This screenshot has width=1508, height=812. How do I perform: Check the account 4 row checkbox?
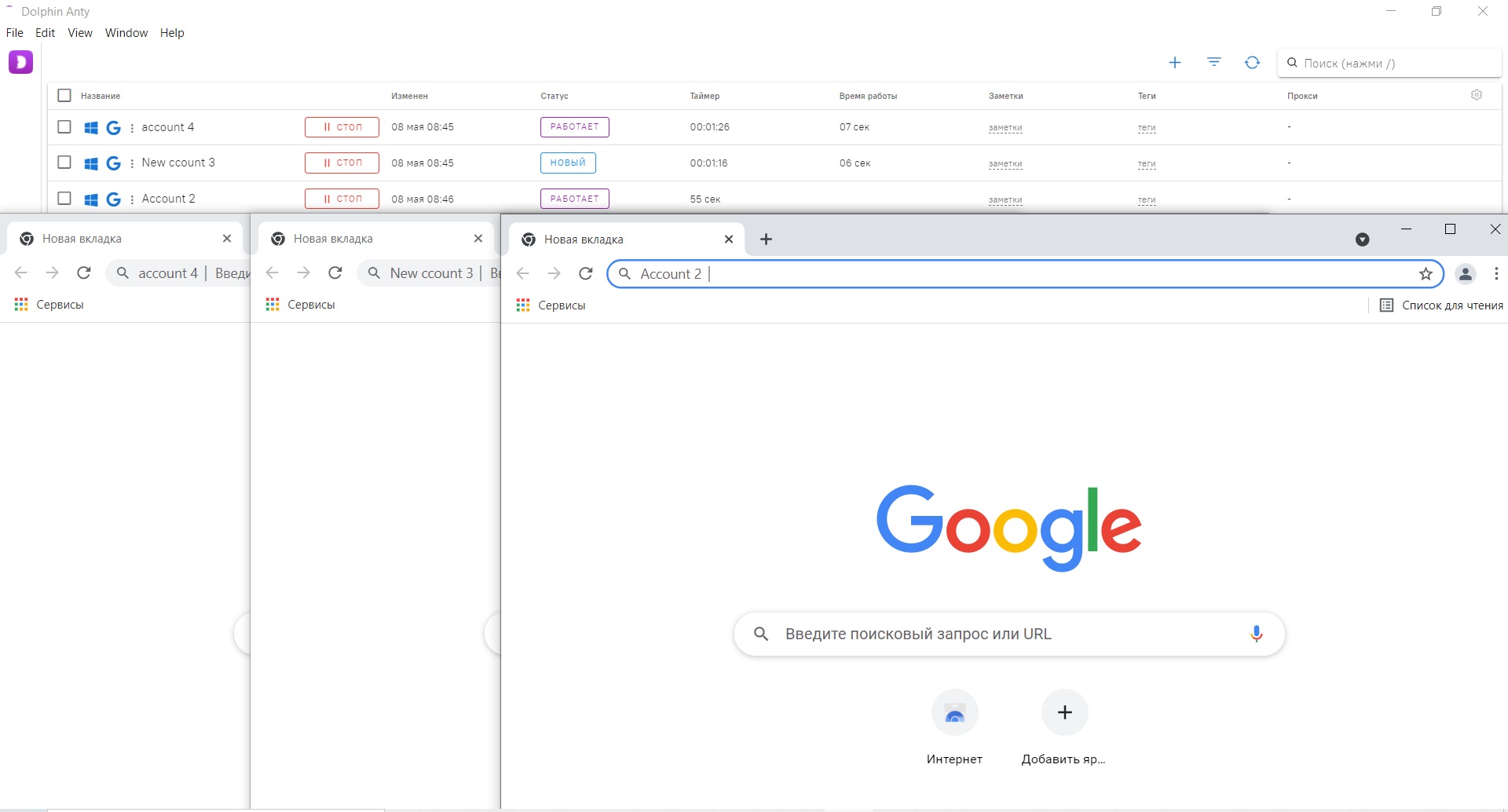click(x=64, y=127)
